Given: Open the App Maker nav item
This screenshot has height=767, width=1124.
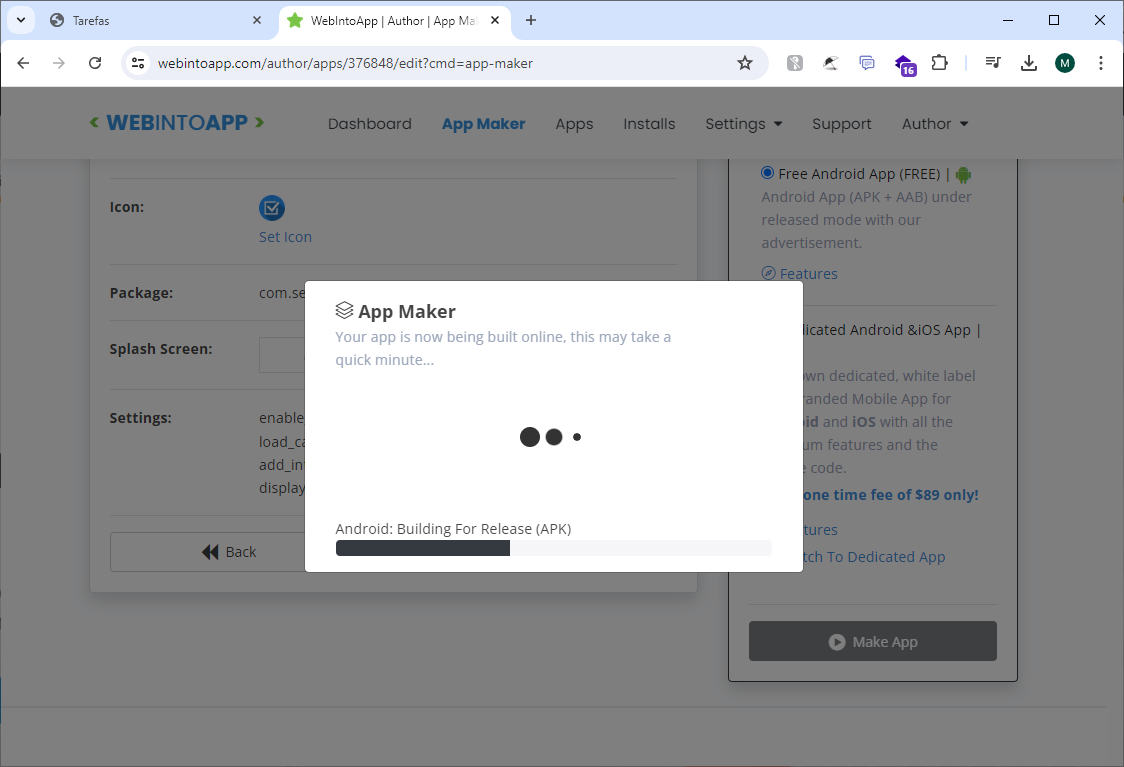Looking at the screenshot, I should click(483, 124).
